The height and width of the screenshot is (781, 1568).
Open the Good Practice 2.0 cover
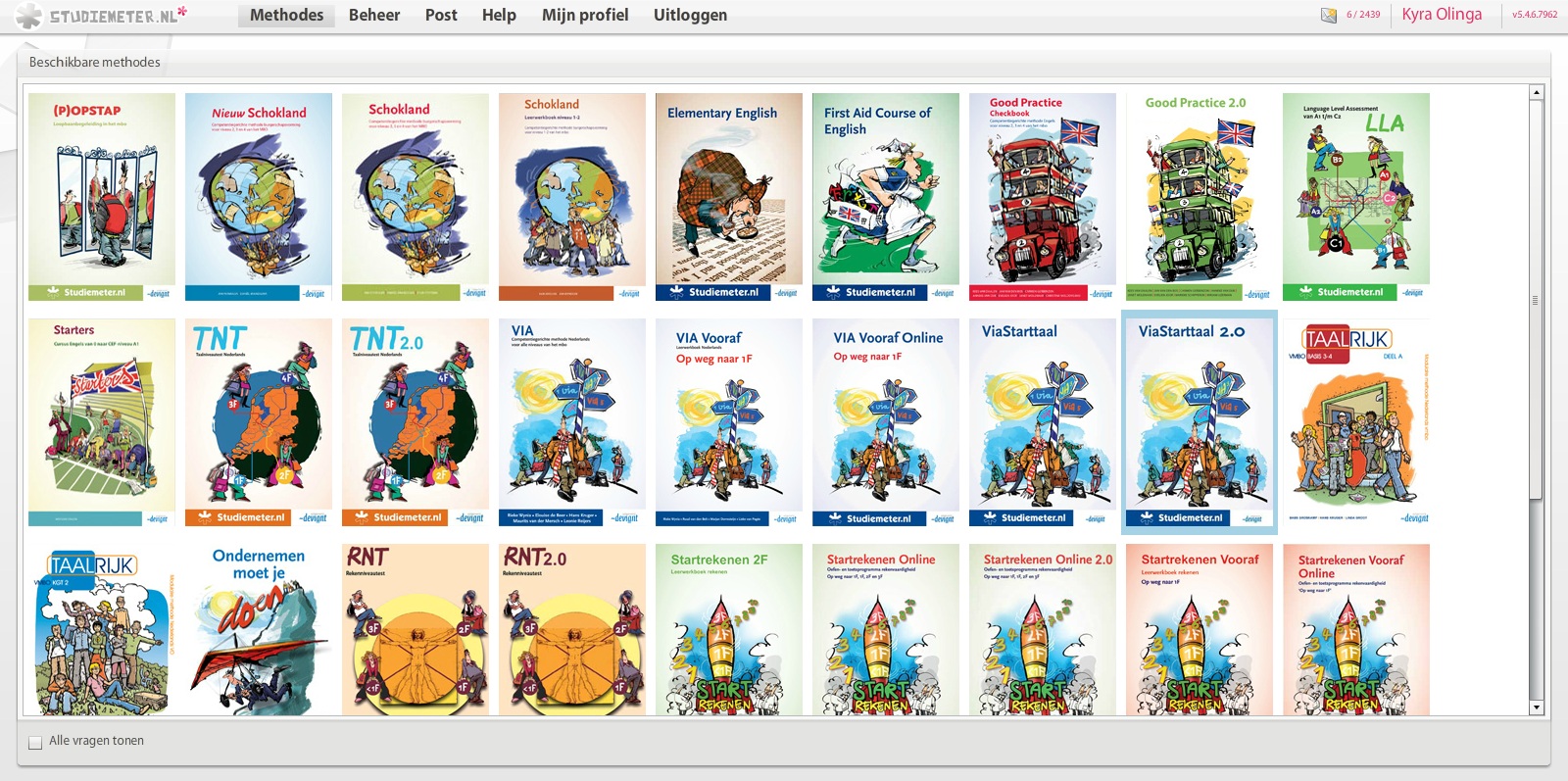[x=1200, y=197]
